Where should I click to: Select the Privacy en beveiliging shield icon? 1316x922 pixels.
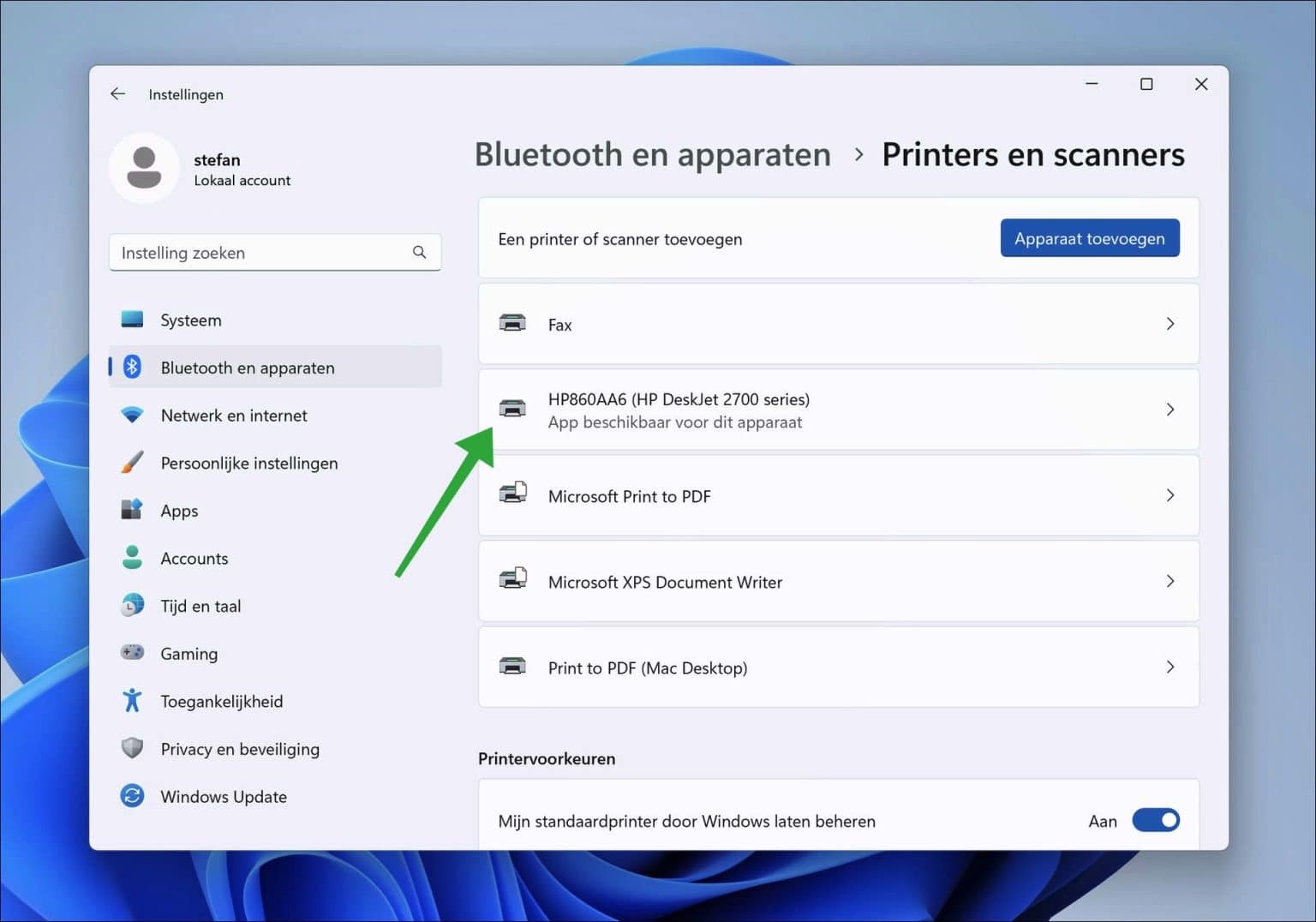(133, 748)
